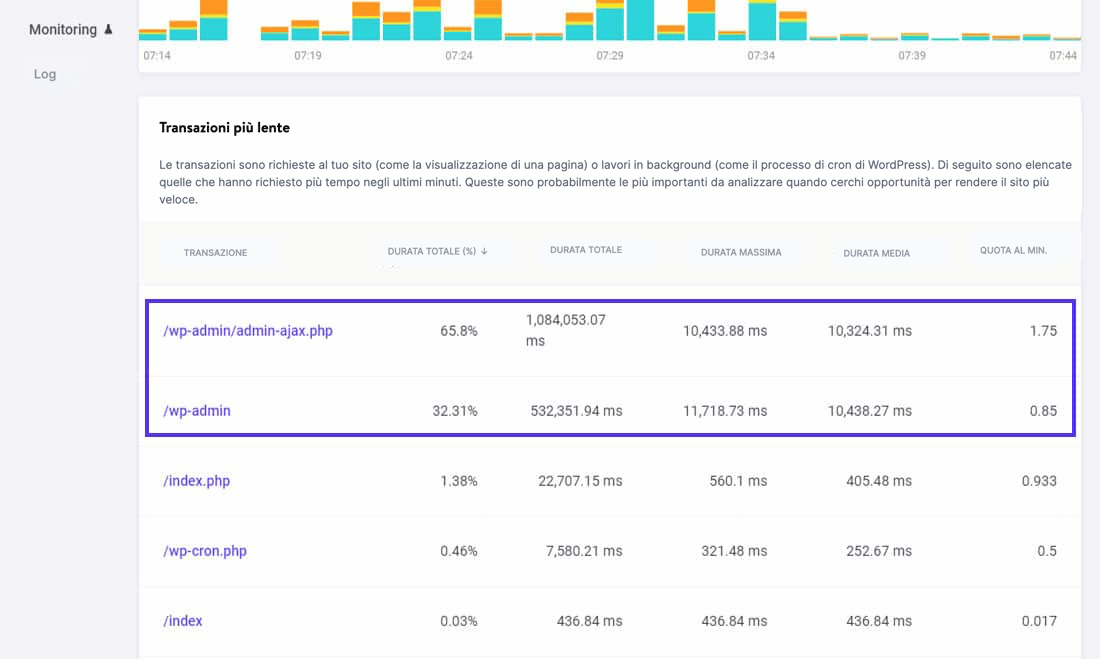Image resolution: width=1107 pixels, height=659 pixels.
Task: Switch to the Log view
Action: [44, 73]
